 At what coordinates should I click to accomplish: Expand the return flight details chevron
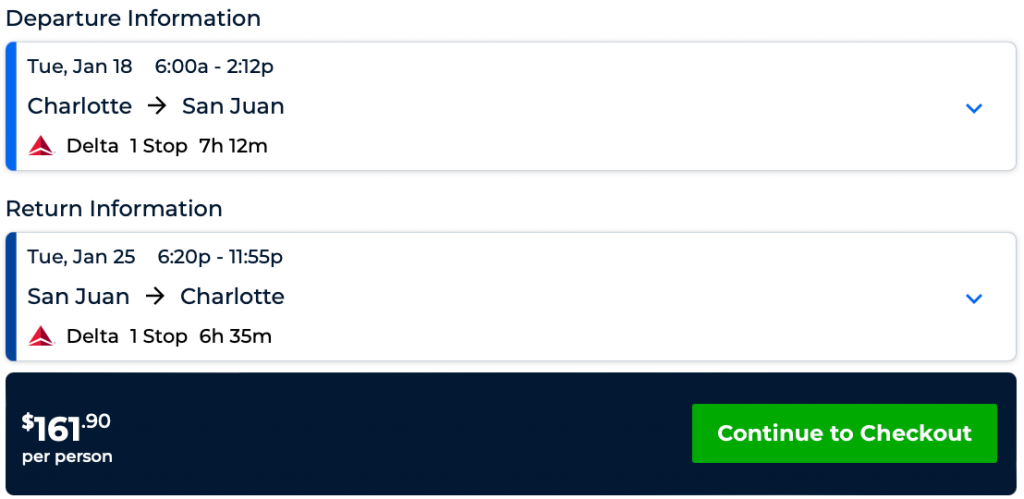(x=974, y=298)
